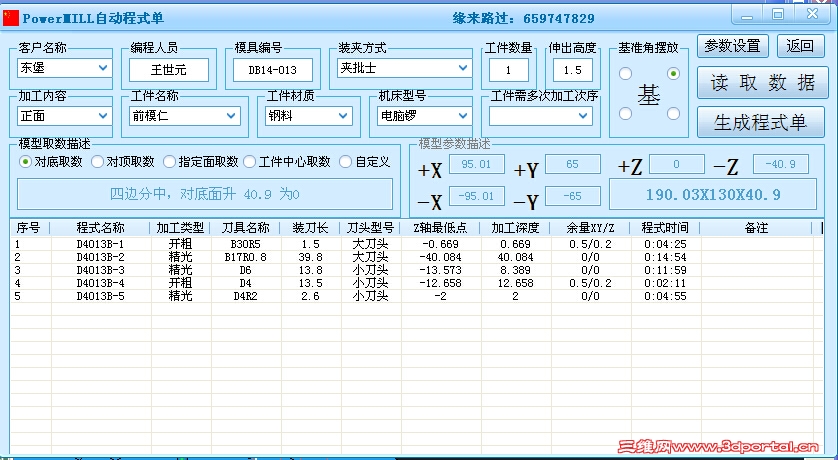Open 工件材质 dropdown showing 钢料
Image resolution: width=838 pixels, height=460 pixels.
(x=309, y=116)
